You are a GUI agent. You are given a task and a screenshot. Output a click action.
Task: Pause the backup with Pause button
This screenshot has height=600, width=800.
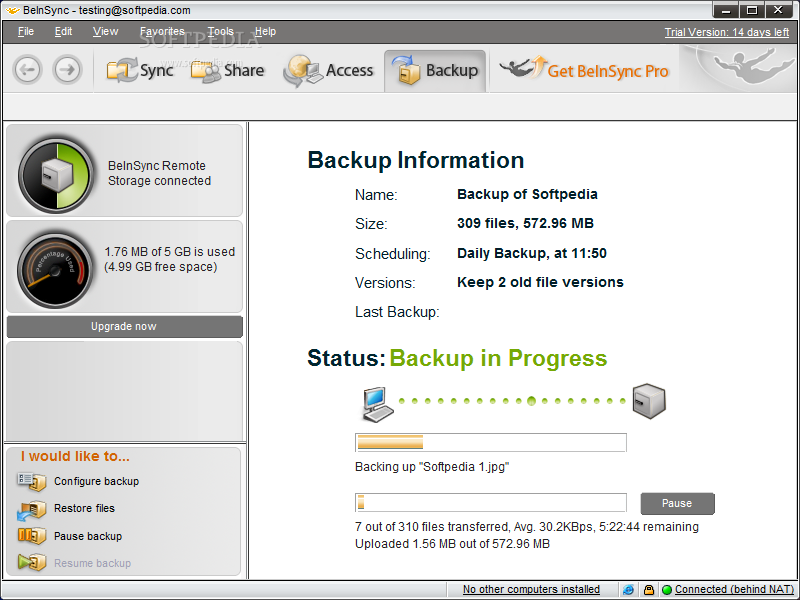(677, 504)
